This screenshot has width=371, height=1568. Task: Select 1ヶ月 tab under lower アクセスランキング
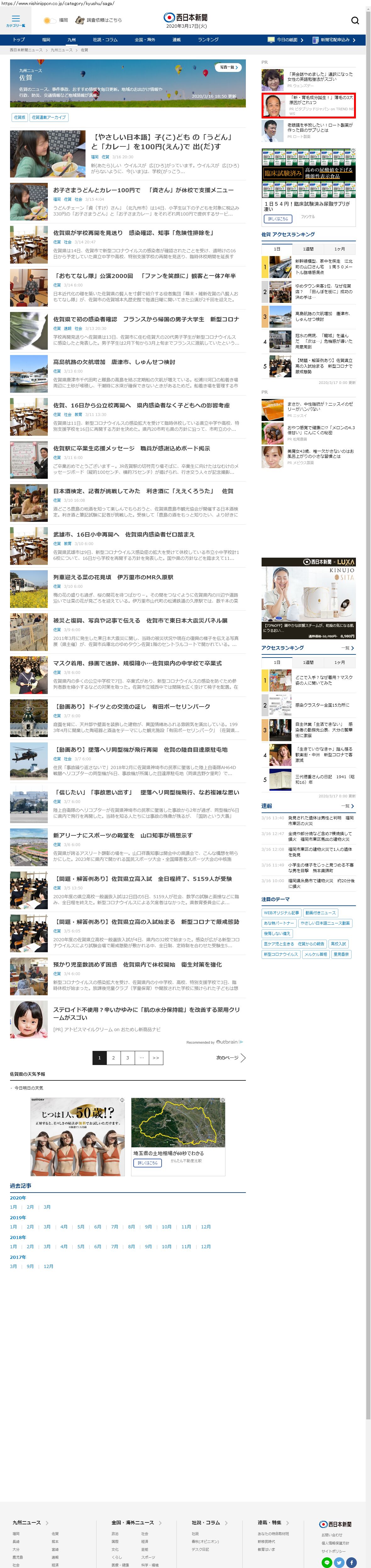pos(339,662)
